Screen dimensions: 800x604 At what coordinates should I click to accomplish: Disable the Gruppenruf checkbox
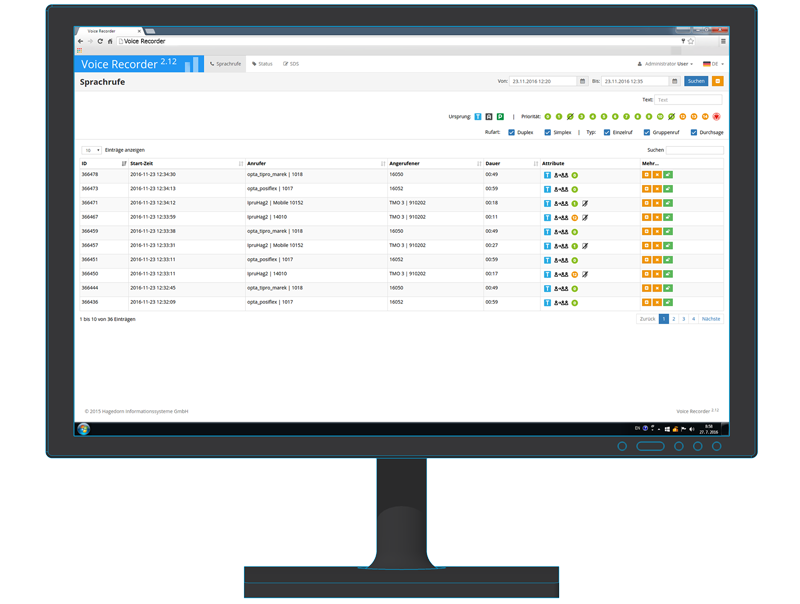pos(647,132)
